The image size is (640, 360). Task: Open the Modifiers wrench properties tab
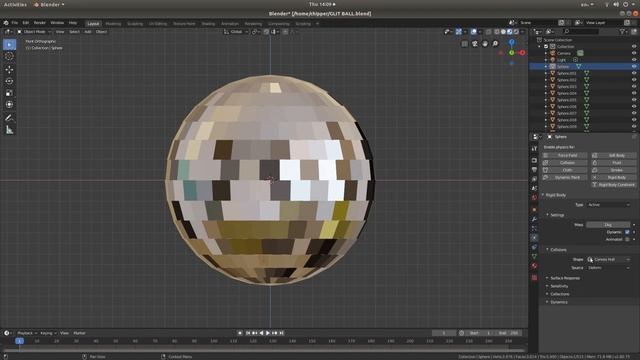click(534, 219)
